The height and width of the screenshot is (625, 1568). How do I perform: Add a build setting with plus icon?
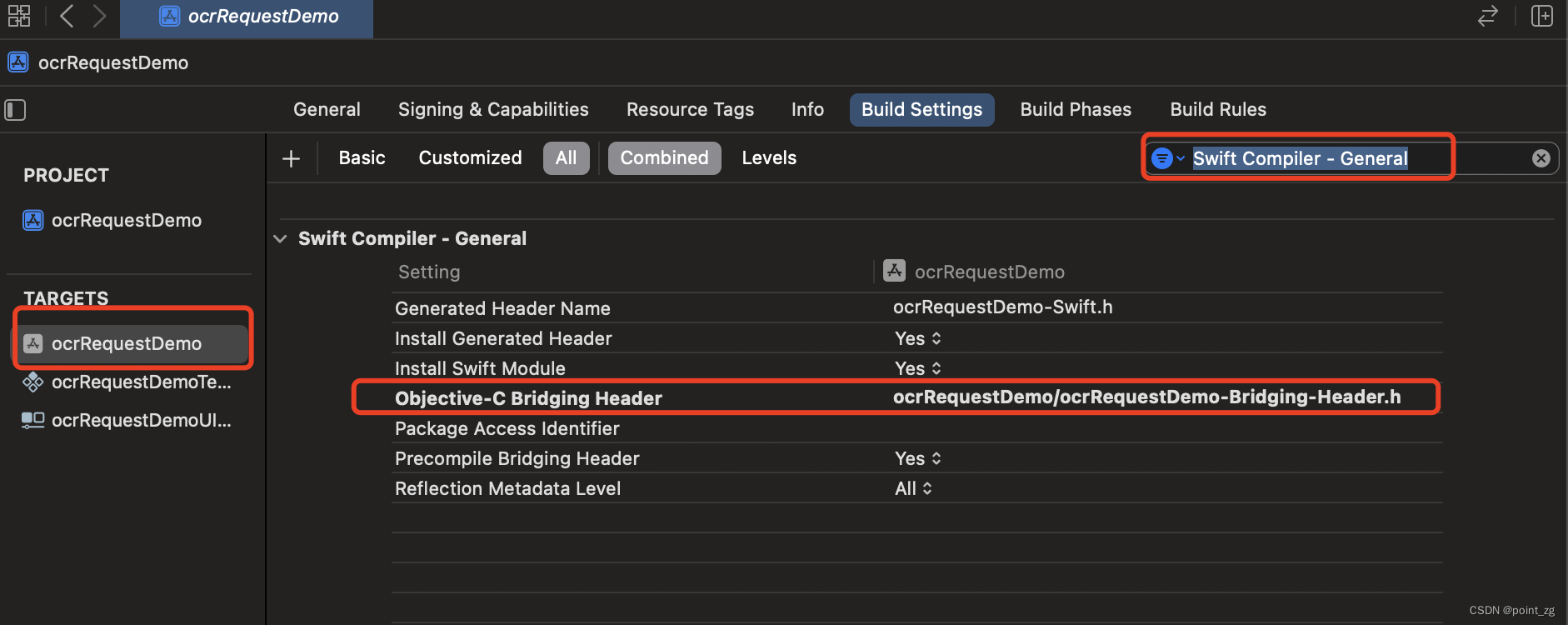tap(291, 158)
